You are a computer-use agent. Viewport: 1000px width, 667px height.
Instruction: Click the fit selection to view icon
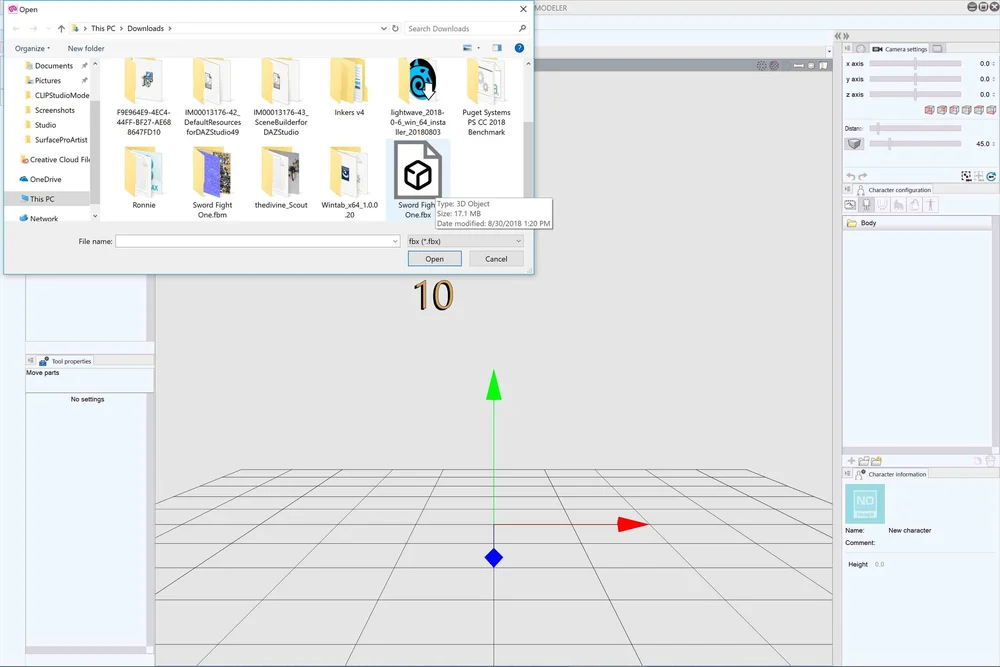click(x=966, y=176)
